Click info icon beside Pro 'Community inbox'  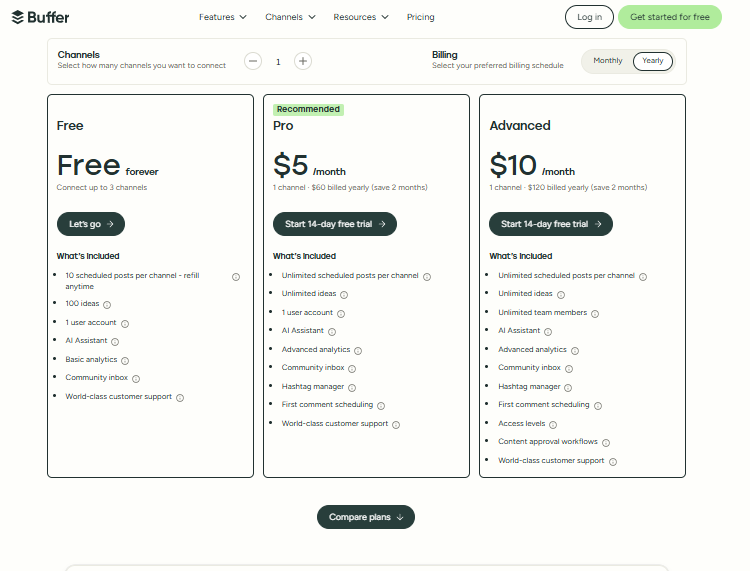pos(352,369)
